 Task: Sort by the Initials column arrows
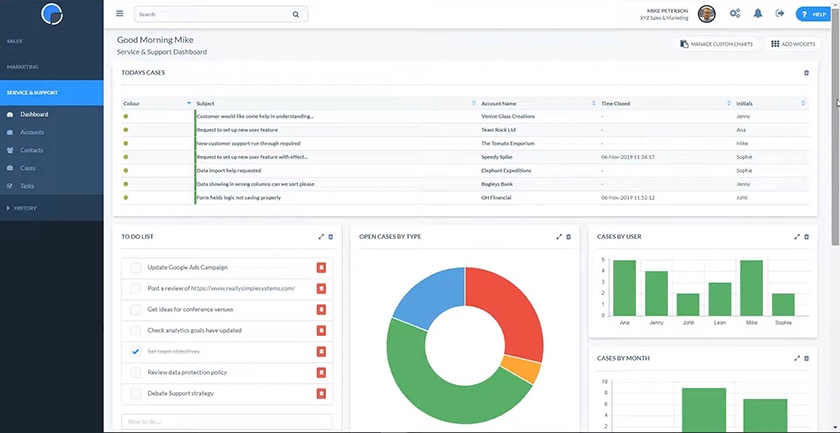click(x=802, y=103)
